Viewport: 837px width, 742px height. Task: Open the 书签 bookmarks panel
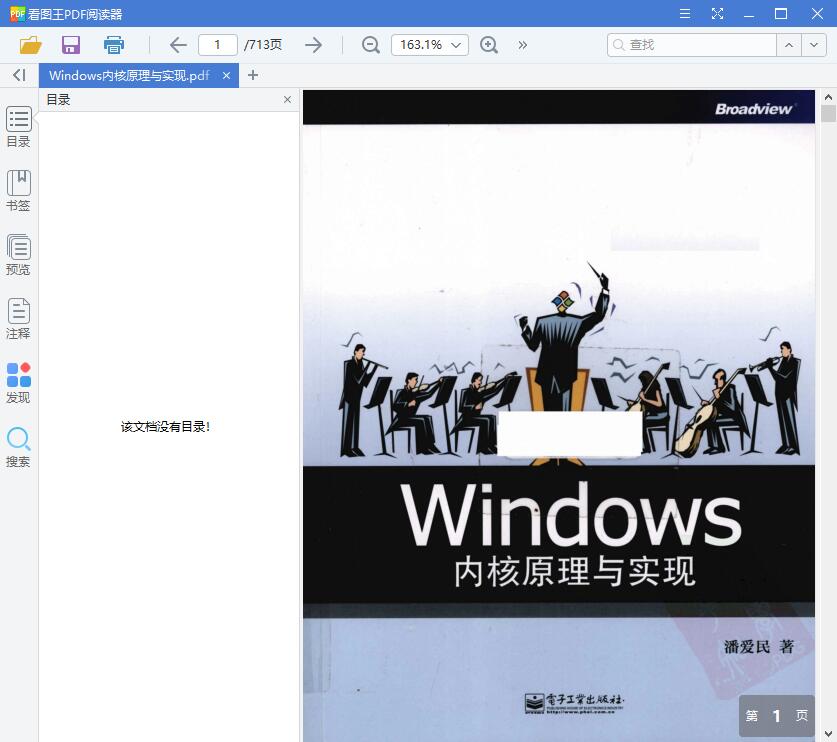pos(19,191)
